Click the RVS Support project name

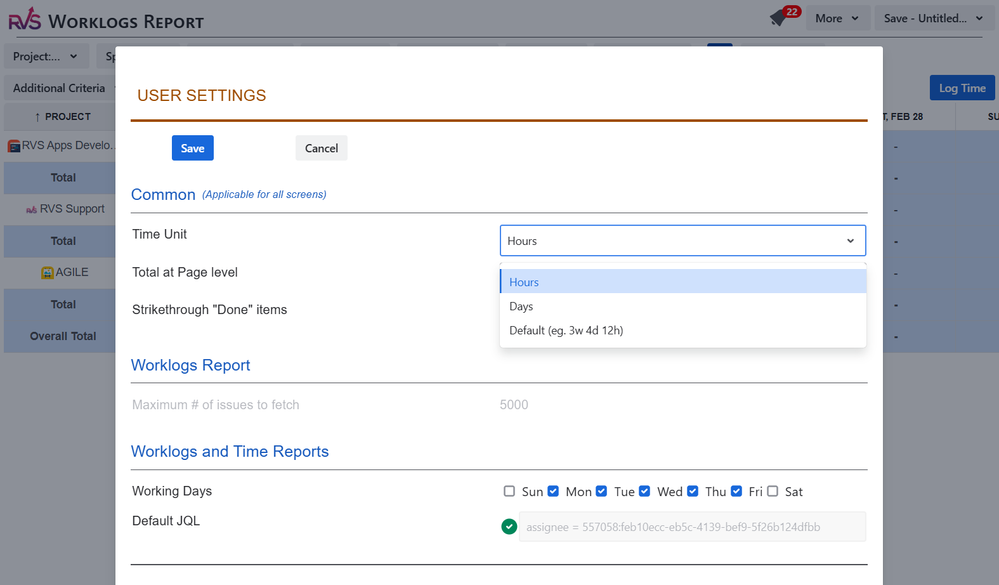[x=72, y=209]
